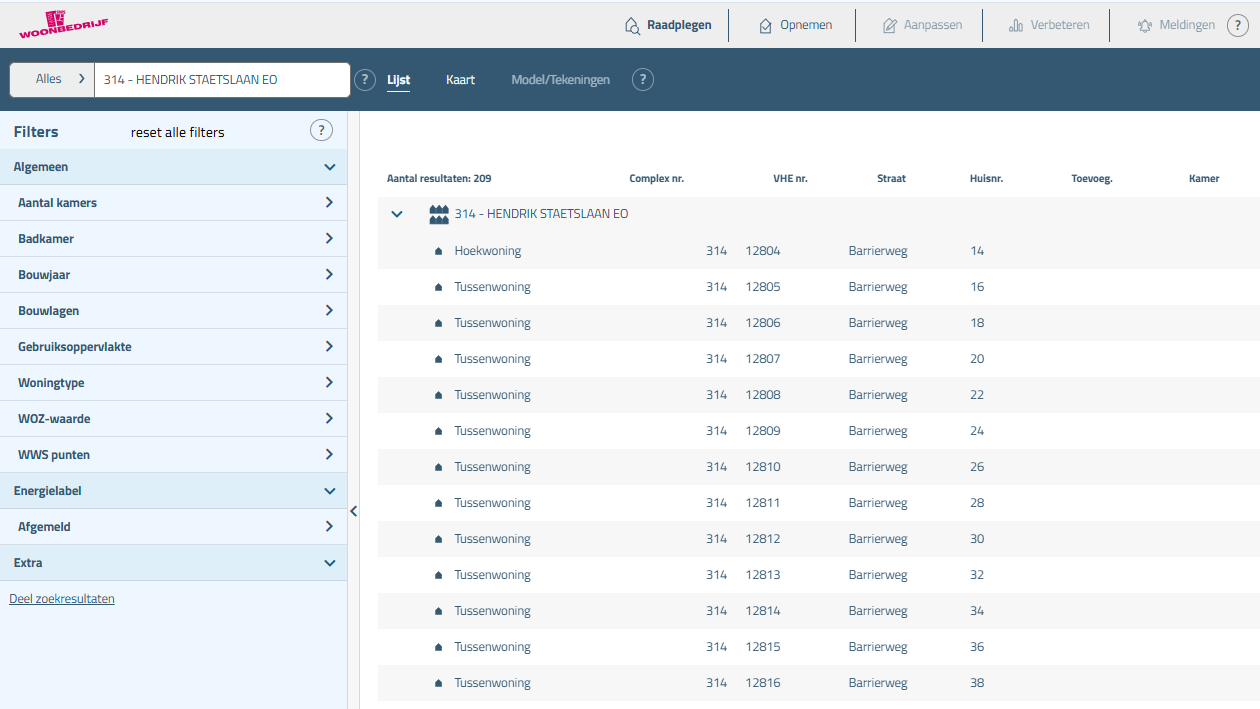
Task: Open the Raadplegen section
Action: [668, 25]
